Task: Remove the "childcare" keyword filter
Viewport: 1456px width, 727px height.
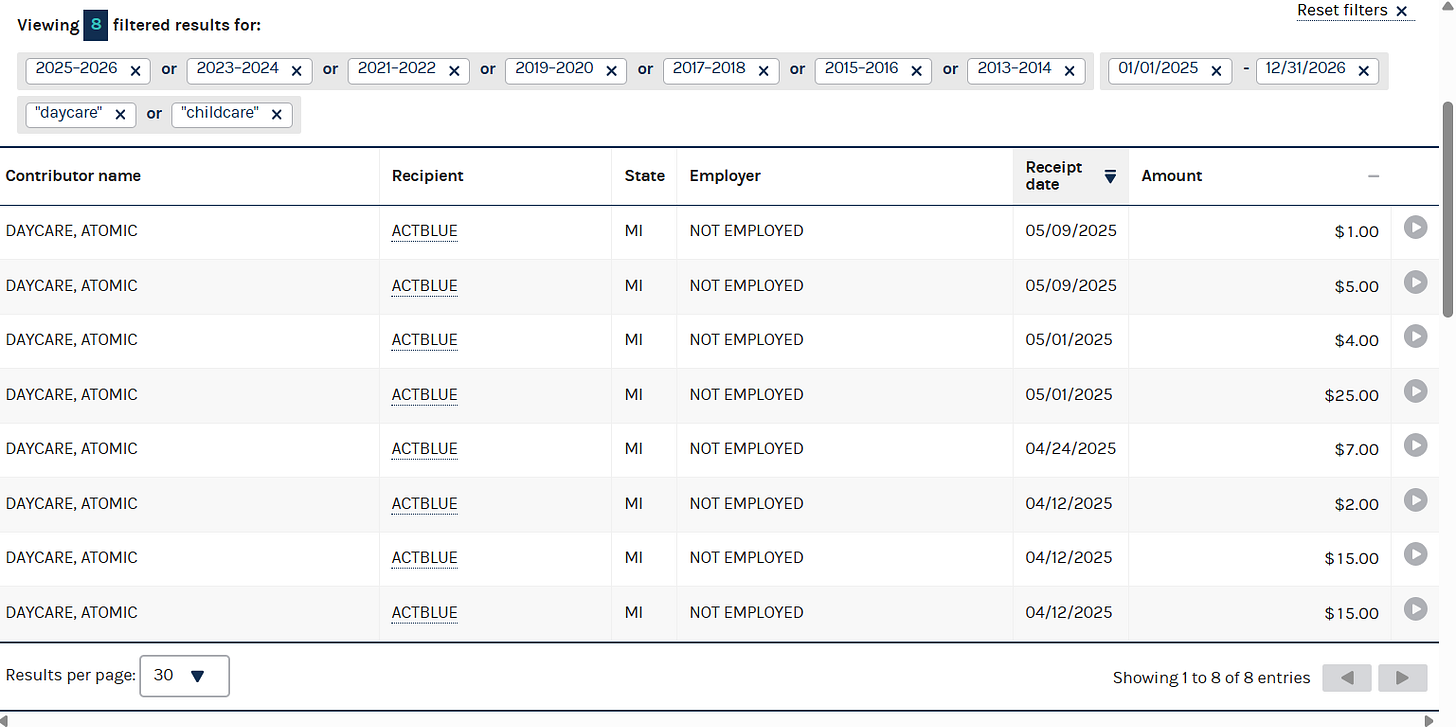Action: (x=277, y=115)
